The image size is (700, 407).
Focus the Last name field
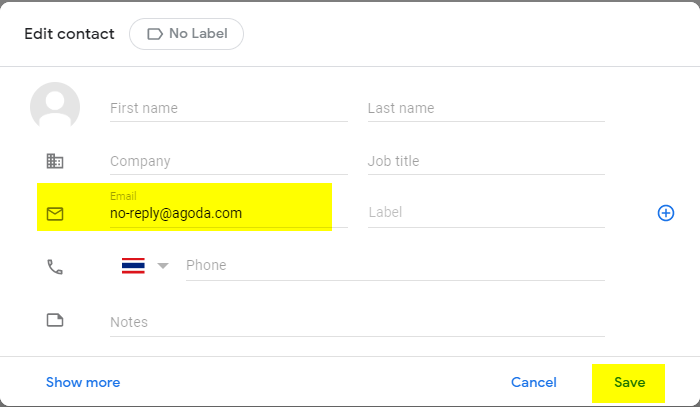pos(486,108)
